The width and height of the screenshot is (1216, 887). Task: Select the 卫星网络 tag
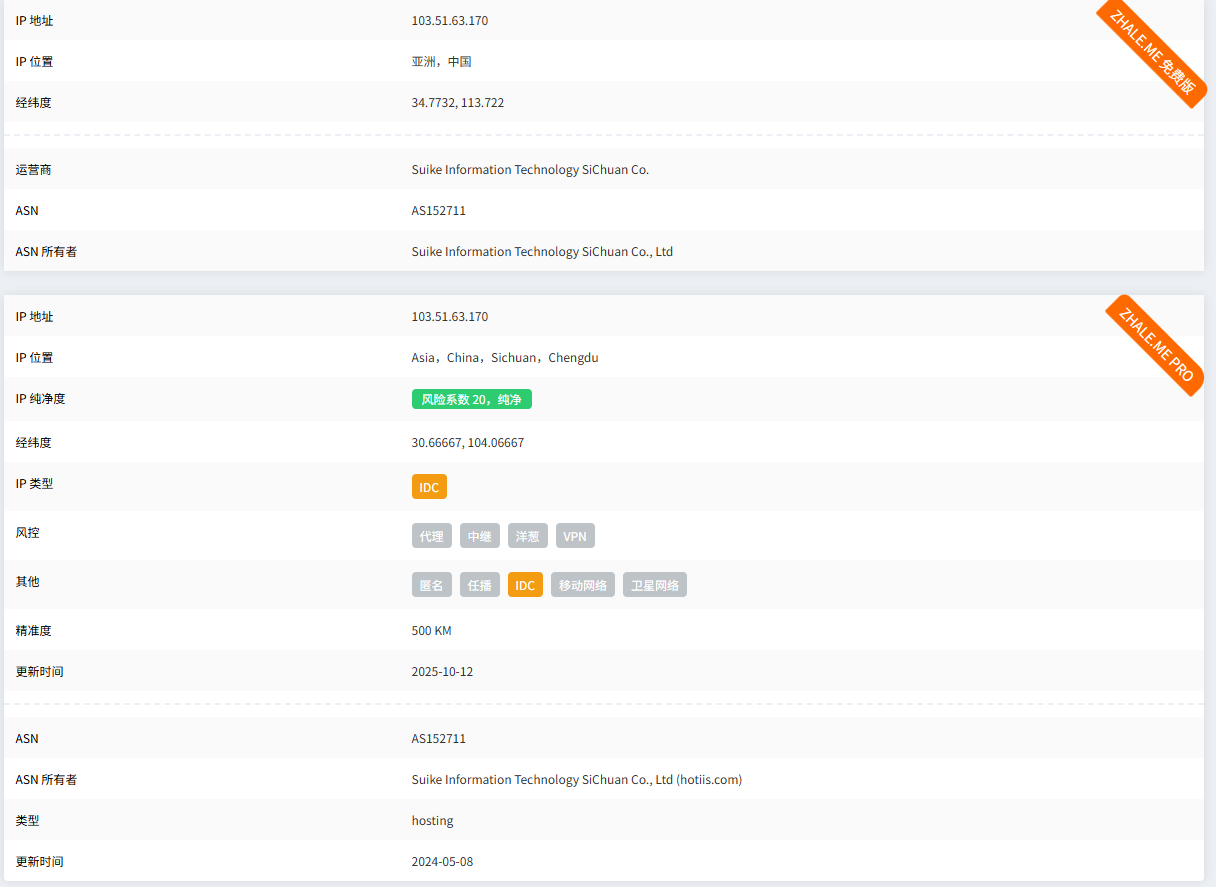(x=654, y=585)
